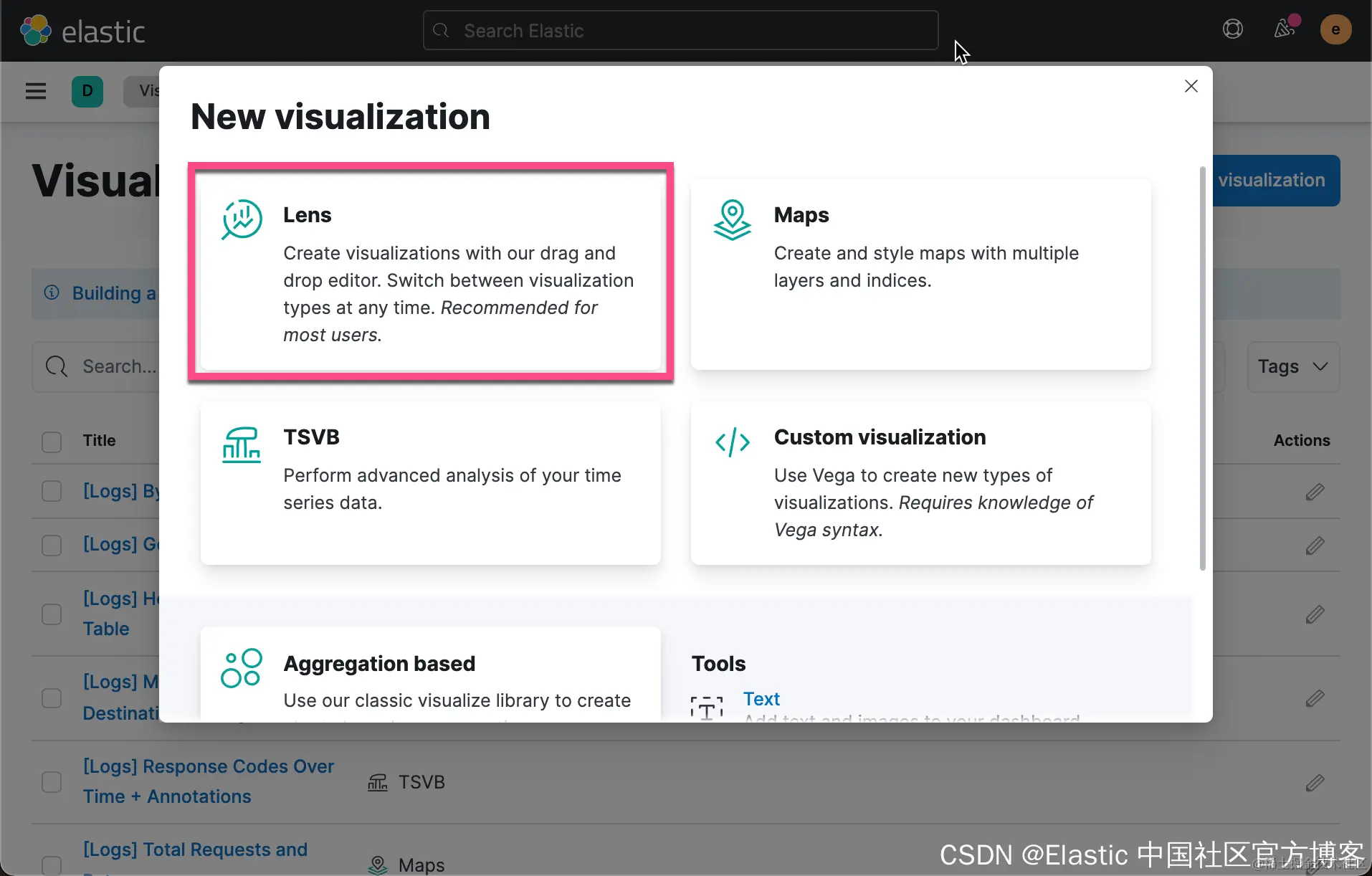Open the [Logs] G… visualization link
This screenshot has height=876, width=1372.
click(120, 544)
